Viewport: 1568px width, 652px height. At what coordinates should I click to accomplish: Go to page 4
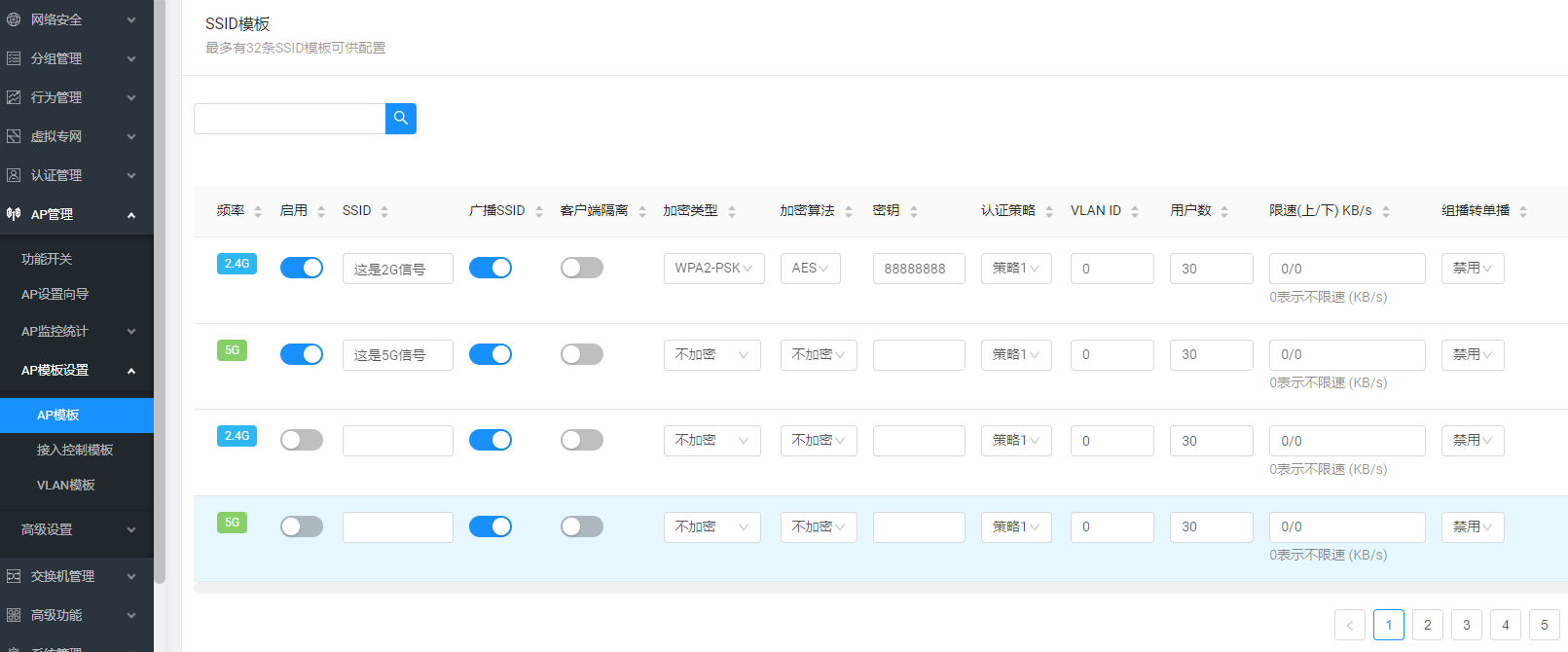click(1506, 625)
